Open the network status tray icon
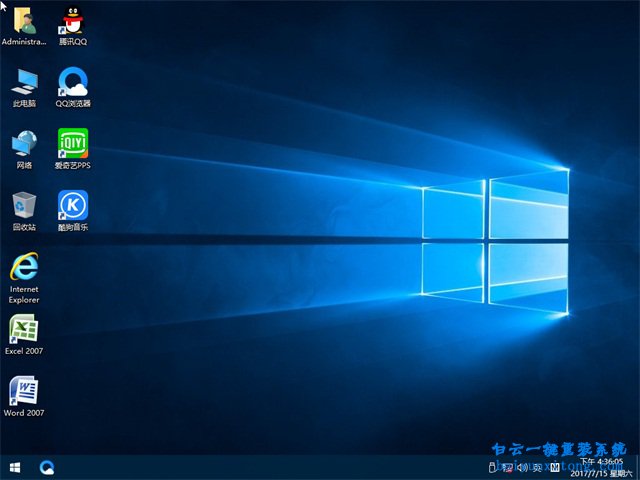Viewport: 640px width, 480px height. (x=507, y=468)
